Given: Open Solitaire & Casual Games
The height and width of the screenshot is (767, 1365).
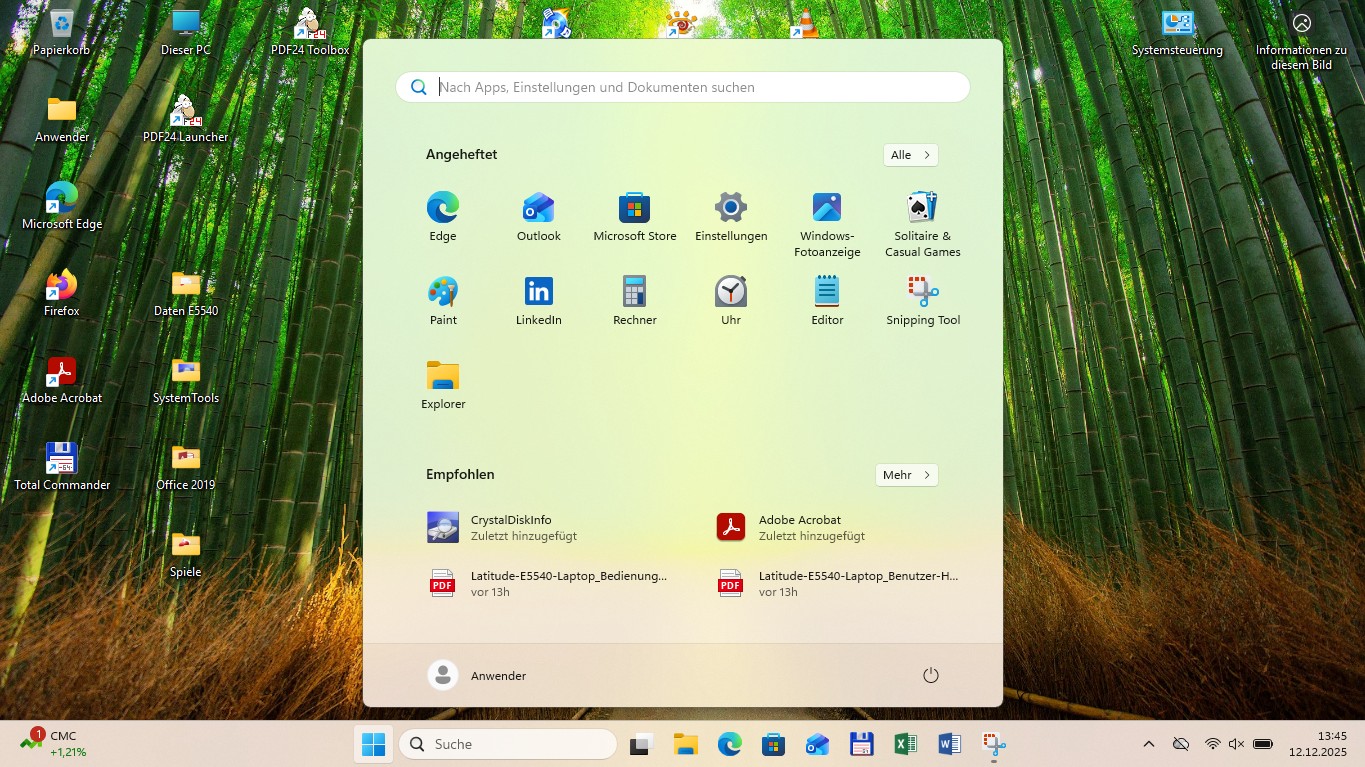Looking at the screenshot, I should pos(922,224).
